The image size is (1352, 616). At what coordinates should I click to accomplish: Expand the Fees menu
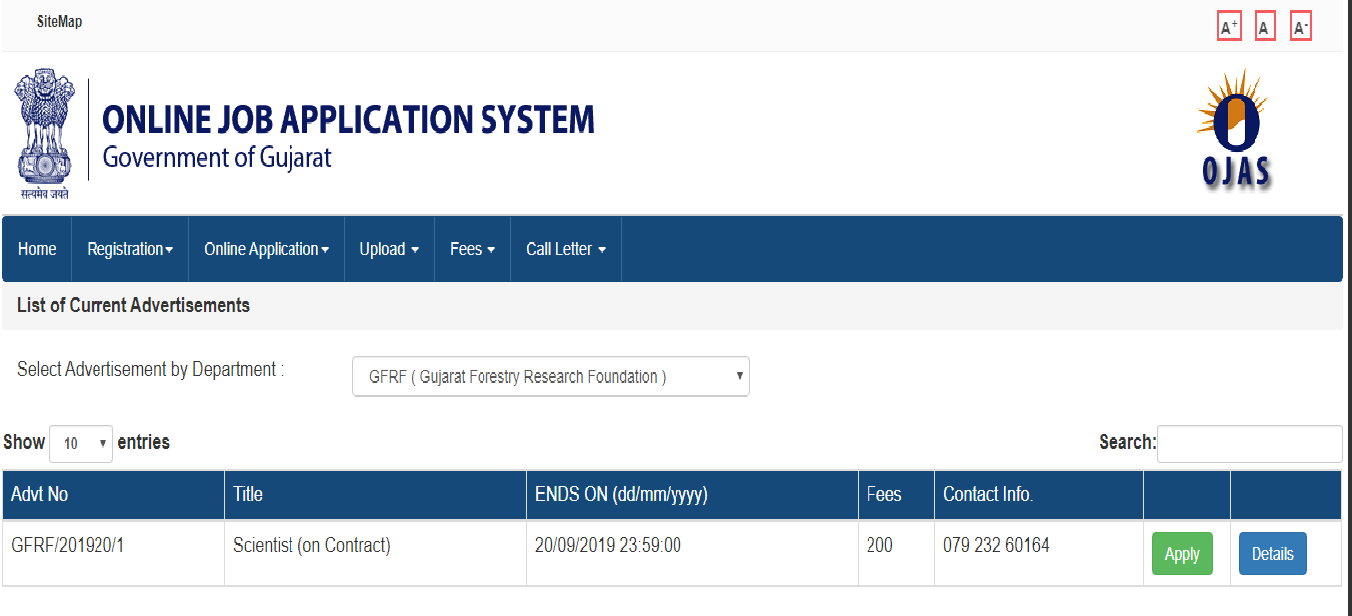[x=471, y=248]
